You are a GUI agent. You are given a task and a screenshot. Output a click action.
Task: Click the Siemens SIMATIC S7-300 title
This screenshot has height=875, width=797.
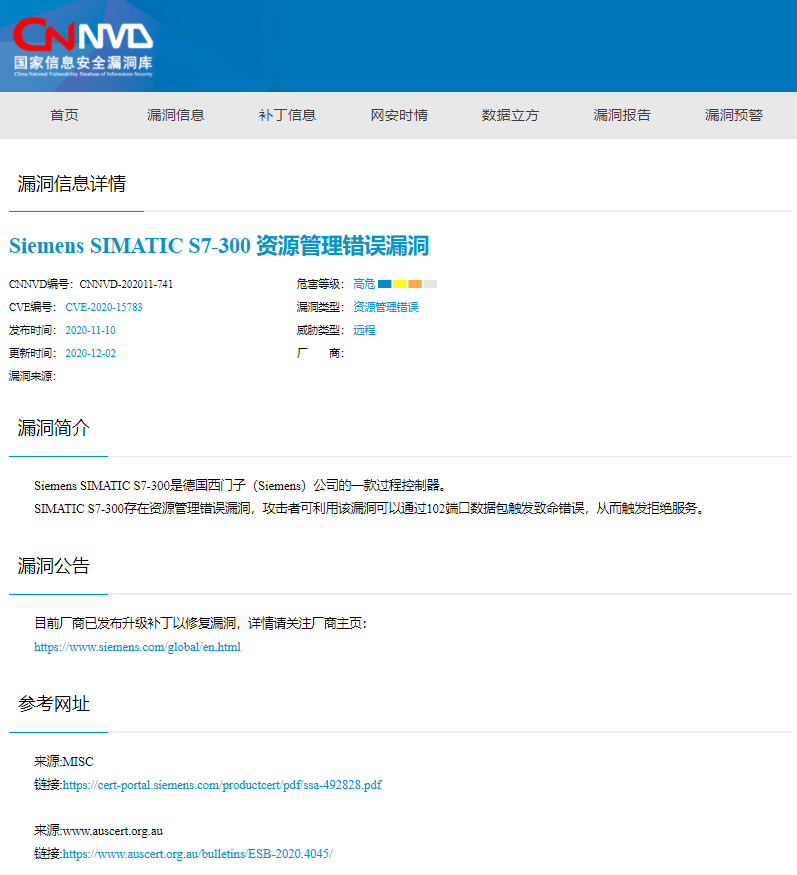(219, 246)
